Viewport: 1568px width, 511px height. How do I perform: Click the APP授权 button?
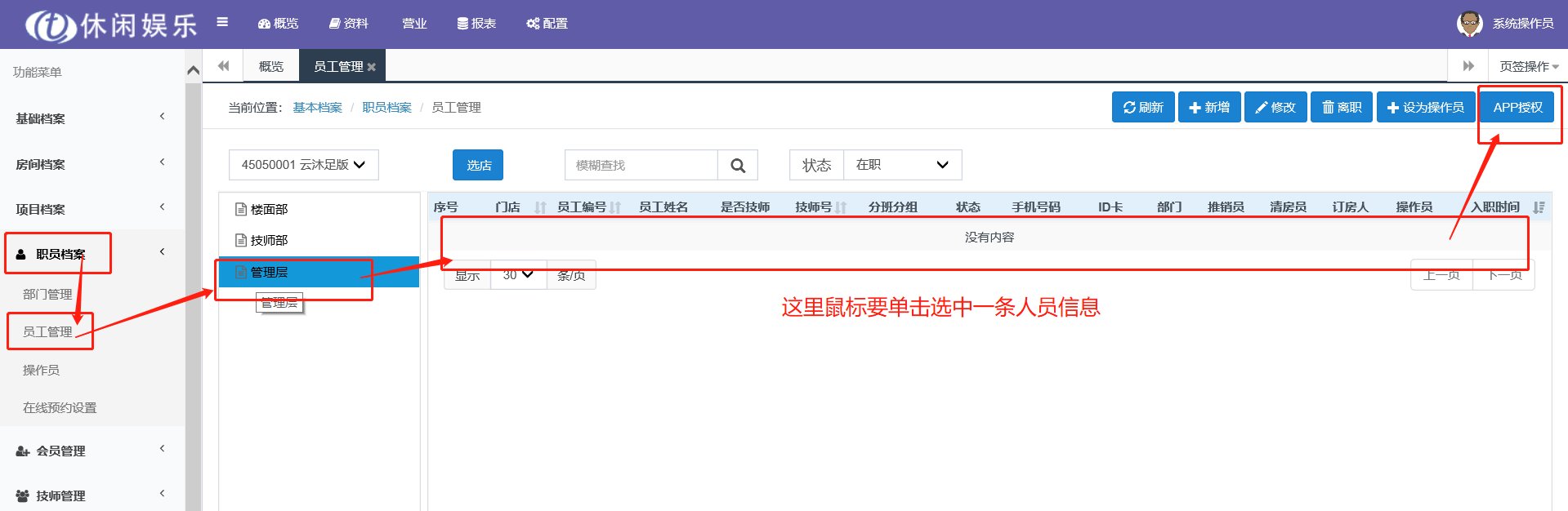(x=1517, y=108)
